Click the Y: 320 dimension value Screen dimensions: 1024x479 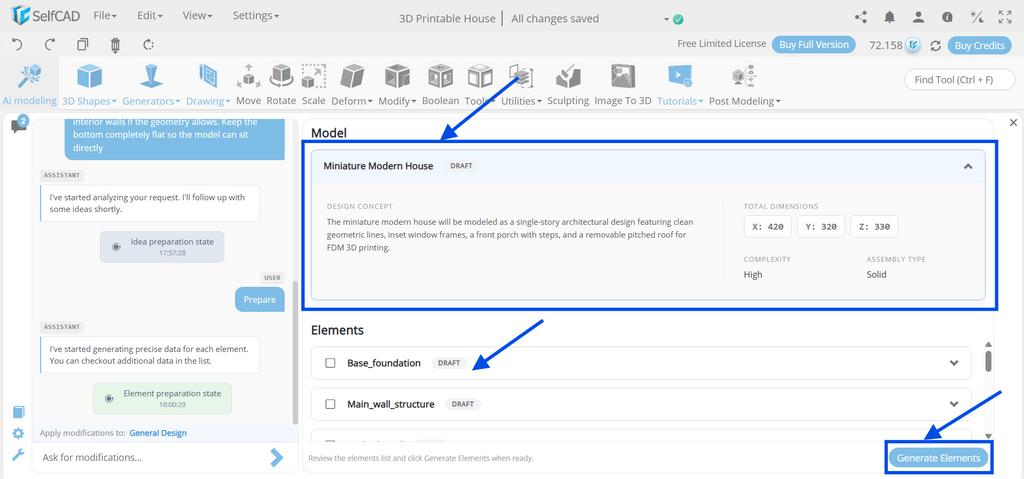[821, 227]
